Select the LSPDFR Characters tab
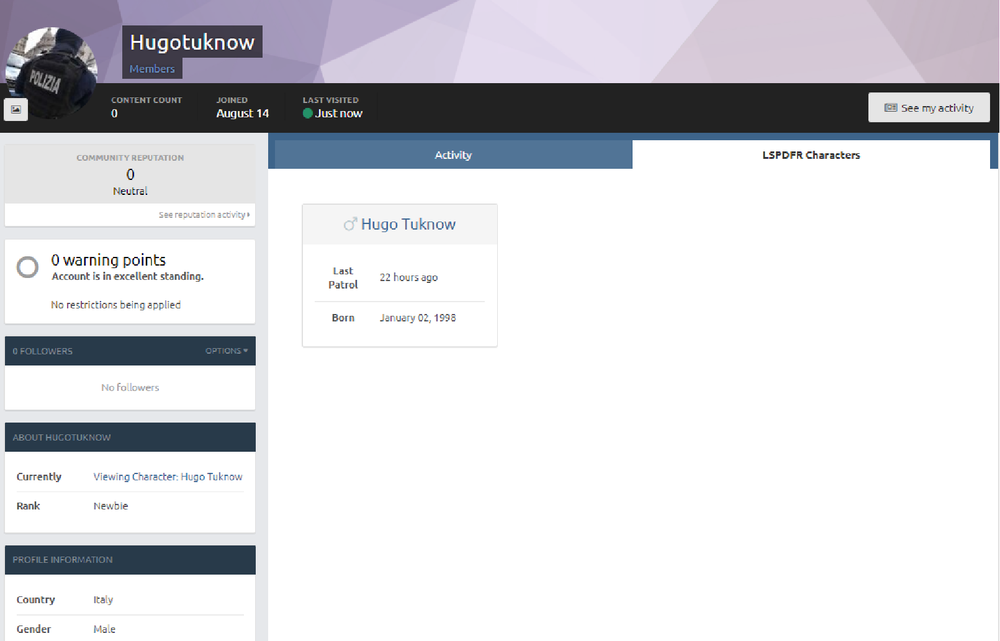The image size is (1000, 641). [x=811, y=155]
